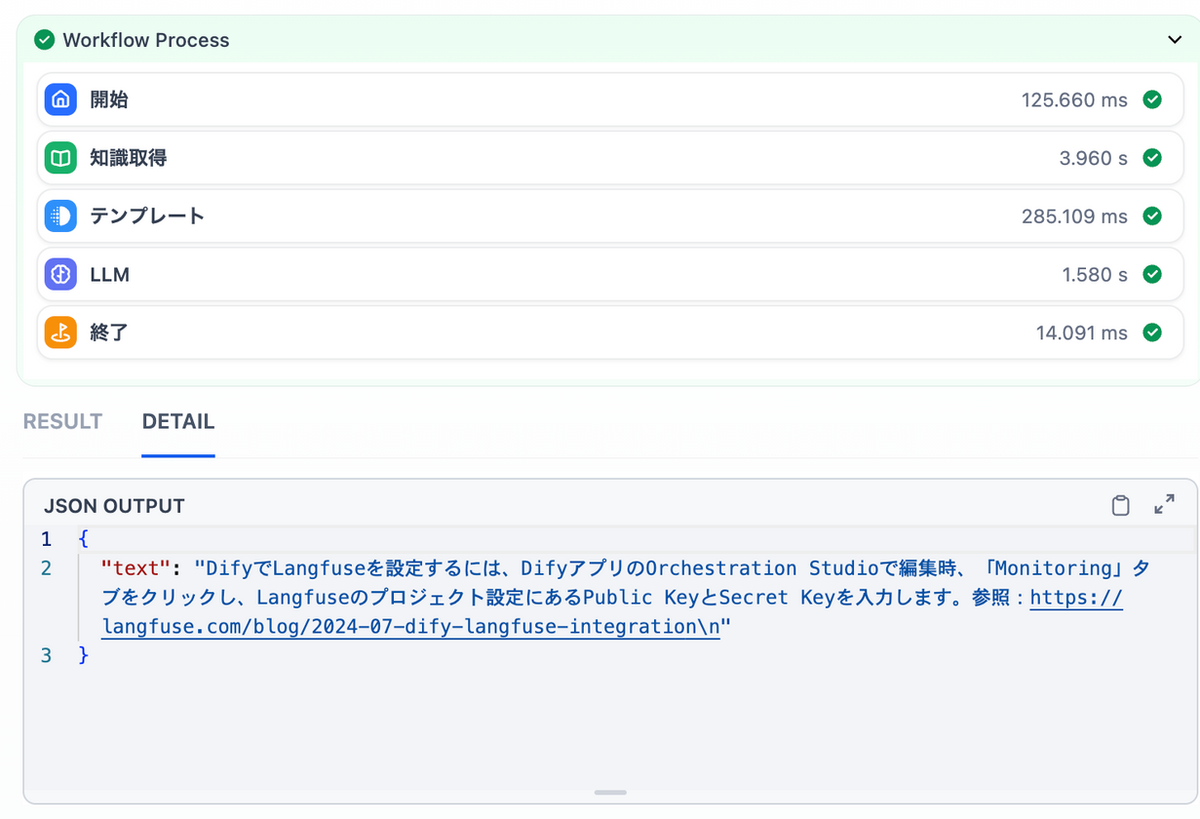Click the テンプレート node icon
This screenshot has width=1200, height=819.
[x=61, y=216]
